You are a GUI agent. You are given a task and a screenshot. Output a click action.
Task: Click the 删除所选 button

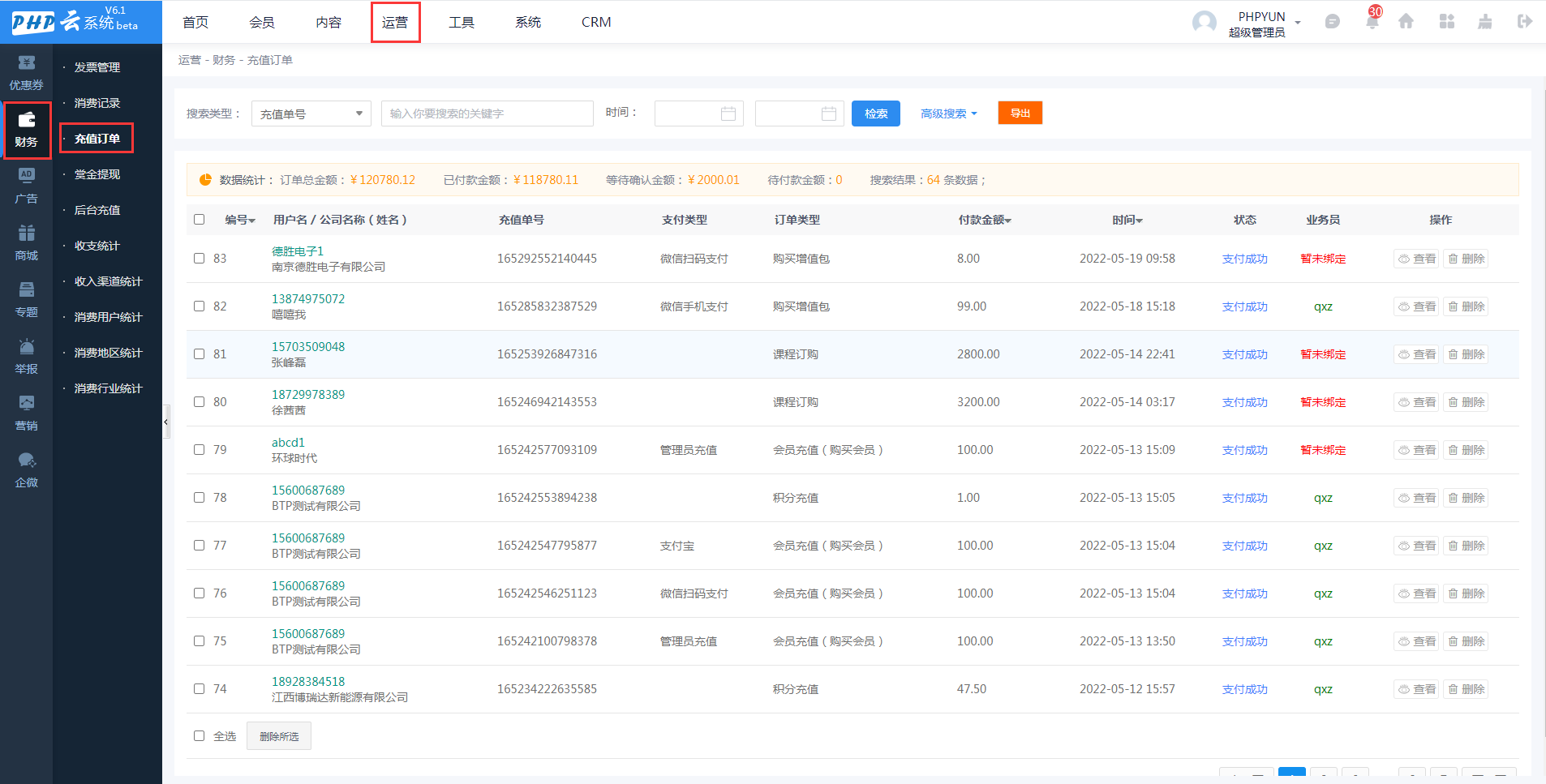pos(279,736)
